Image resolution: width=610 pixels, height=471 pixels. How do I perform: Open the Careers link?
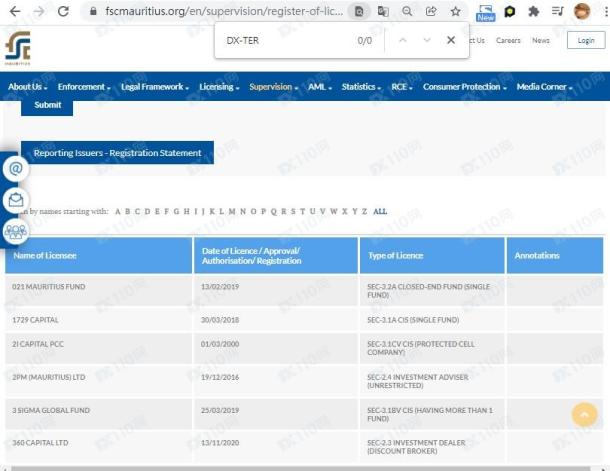pyautogui.click(x=508, y=40)
